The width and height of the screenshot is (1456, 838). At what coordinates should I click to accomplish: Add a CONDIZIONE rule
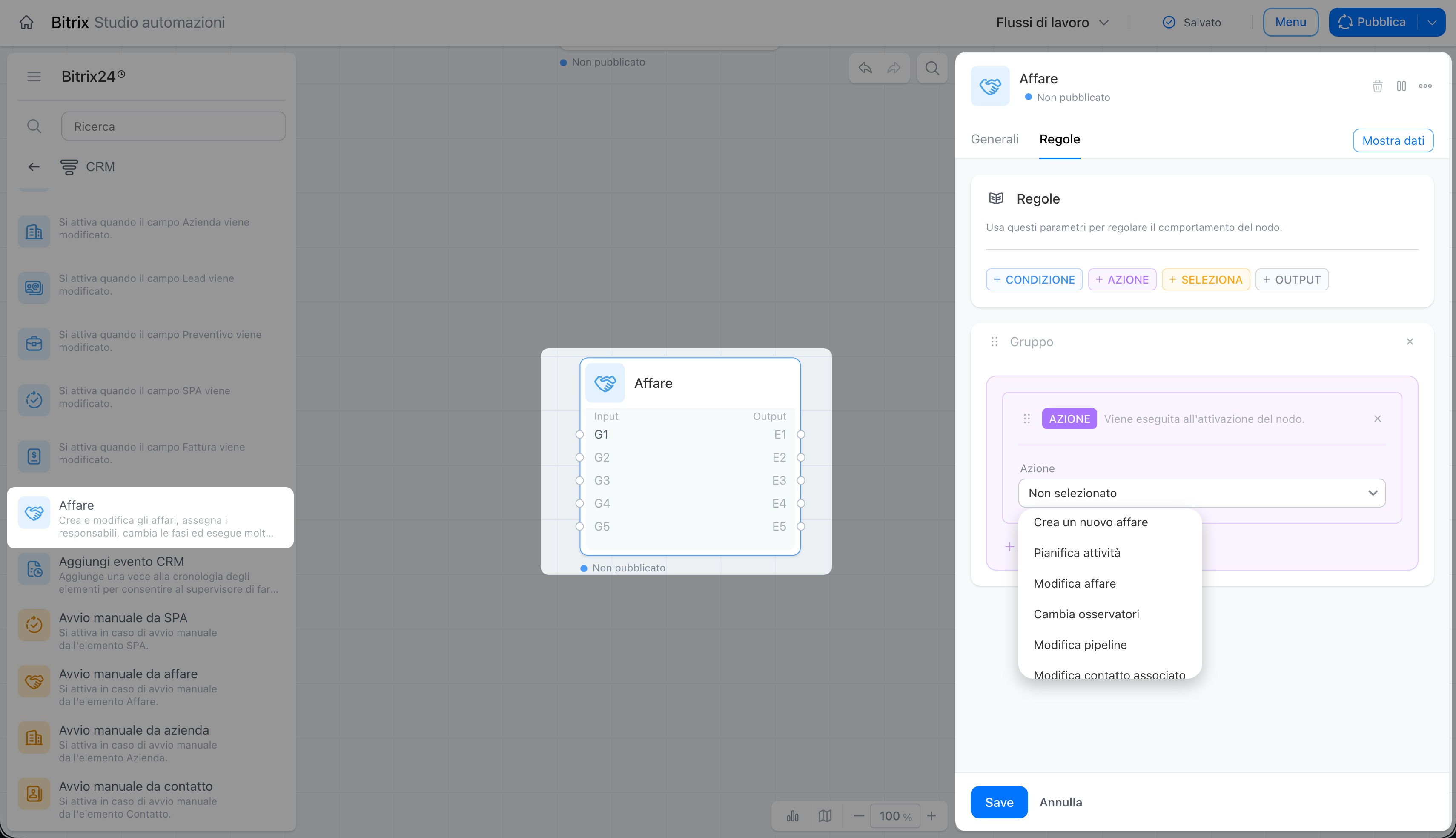[1034, 280]
